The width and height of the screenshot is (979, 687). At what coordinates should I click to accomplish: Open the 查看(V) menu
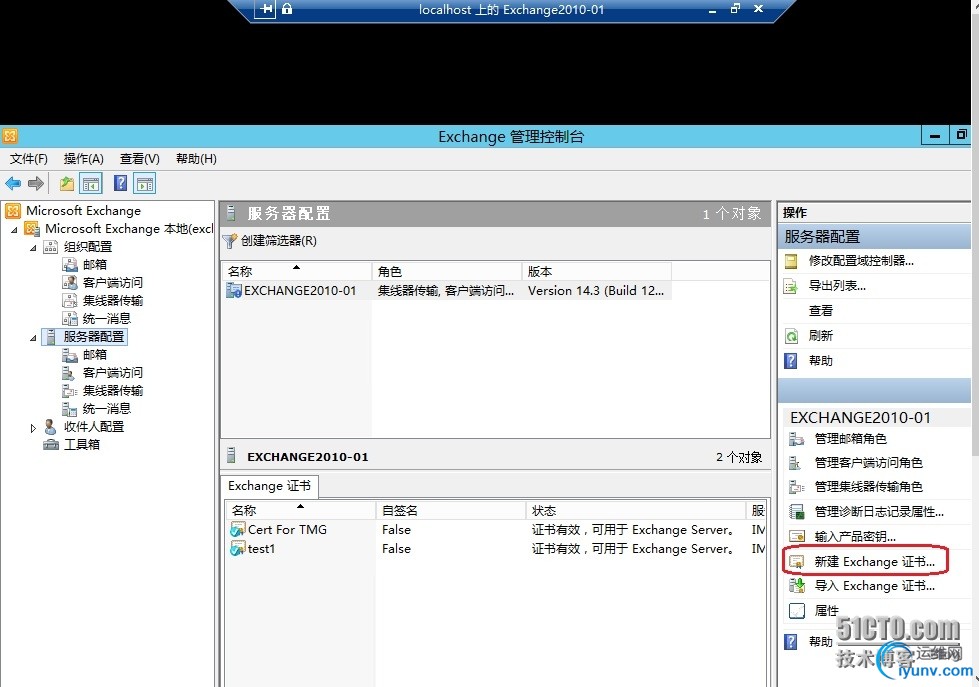140,159
